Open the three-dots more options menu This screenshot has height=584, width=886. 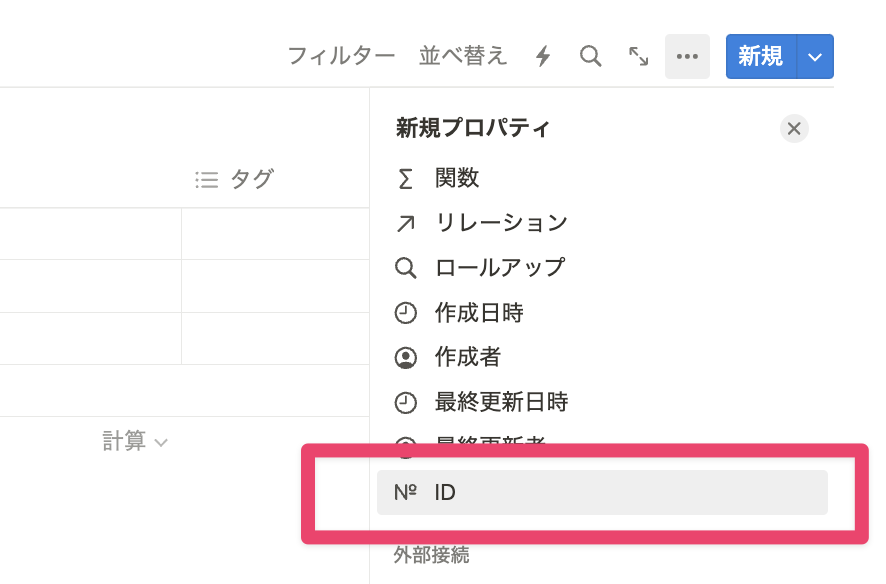coord(687,56)
